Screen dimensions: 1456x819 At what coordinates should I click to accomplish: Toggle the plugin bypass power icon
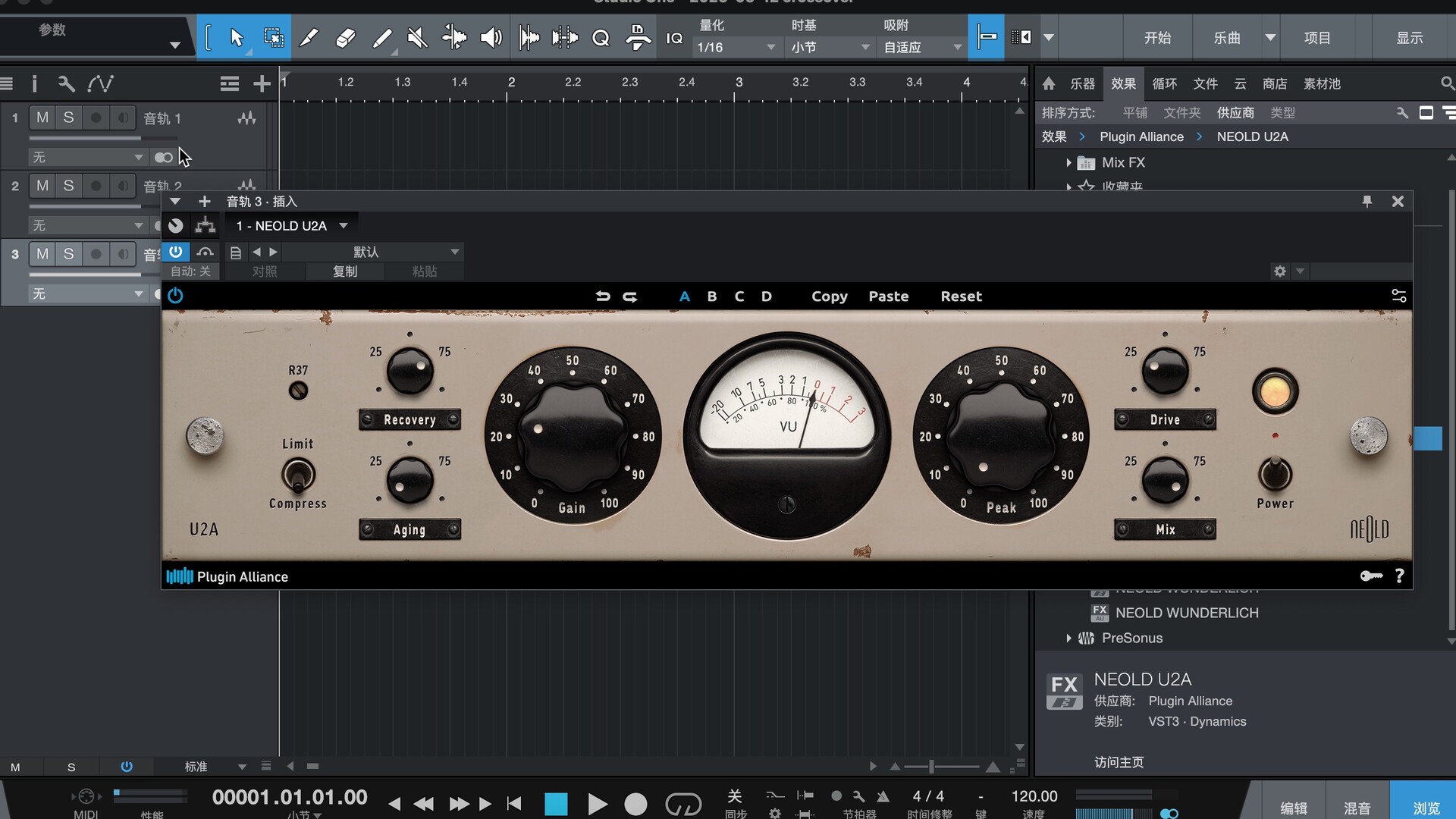pyautogui.click(x=175, y=296)
